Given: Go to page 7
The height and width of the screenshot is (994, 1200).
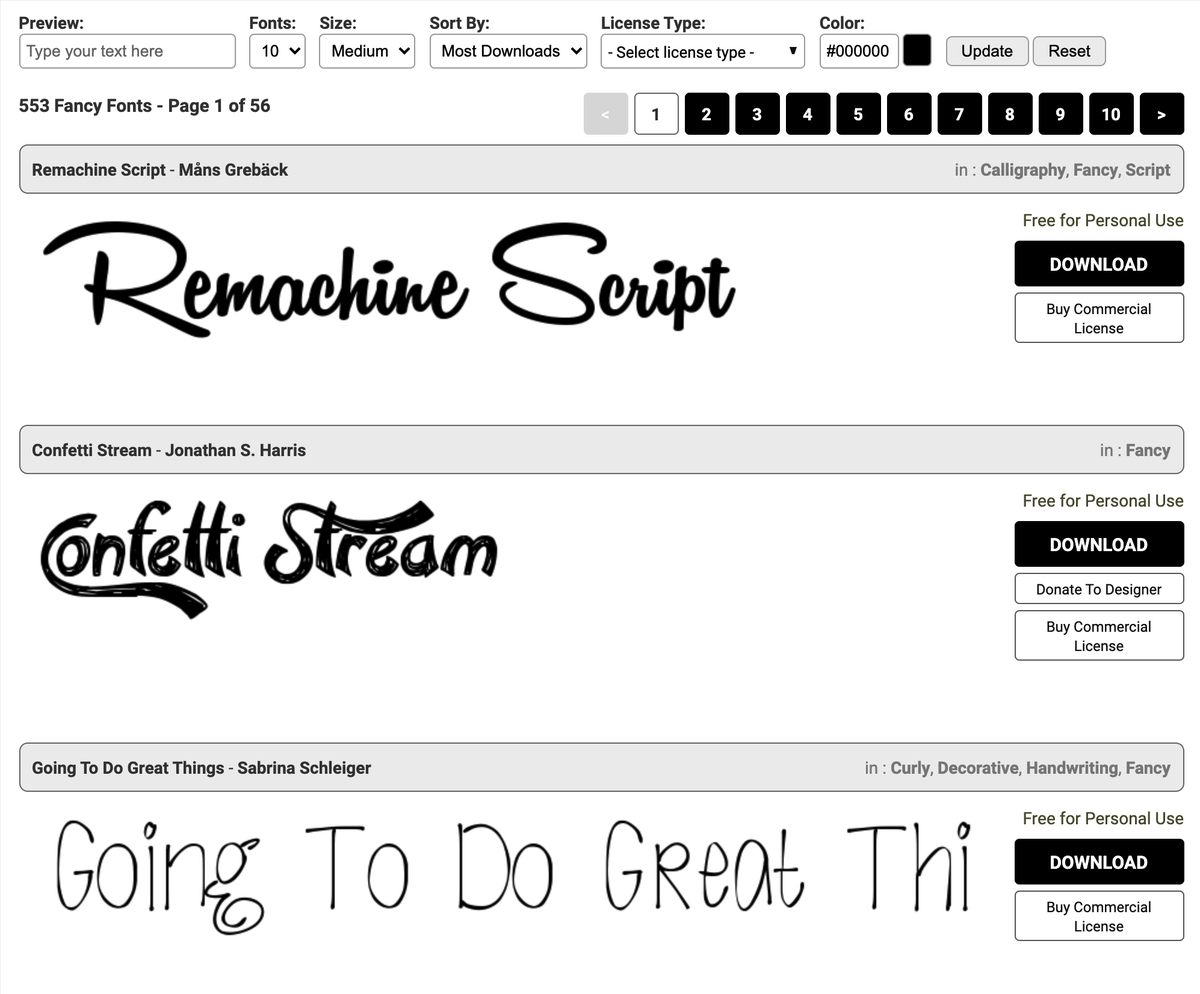Looking at the screenshot, I should pyautogui.click(x=959, y=114).
